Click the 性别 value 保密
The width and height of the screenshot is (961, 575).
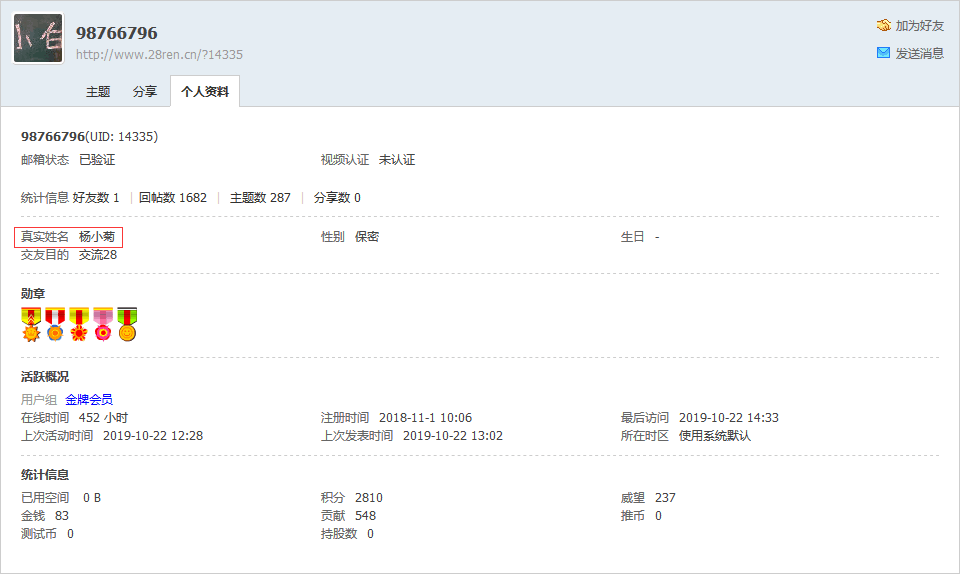pos(367,237)
